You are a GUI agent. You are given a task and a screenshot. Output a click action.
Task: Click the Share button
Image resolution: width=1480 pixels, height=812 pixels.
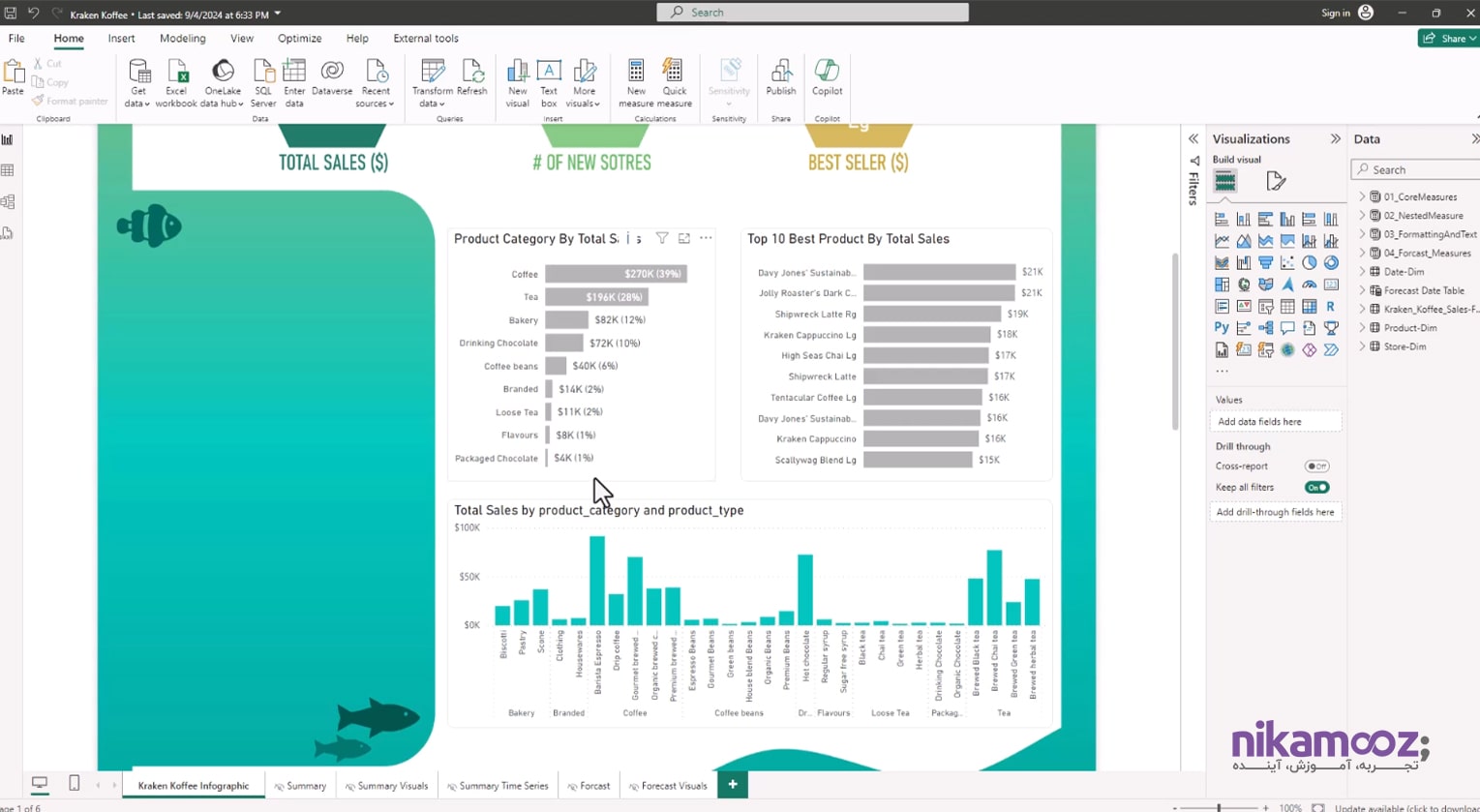(x=1448, y=39)
